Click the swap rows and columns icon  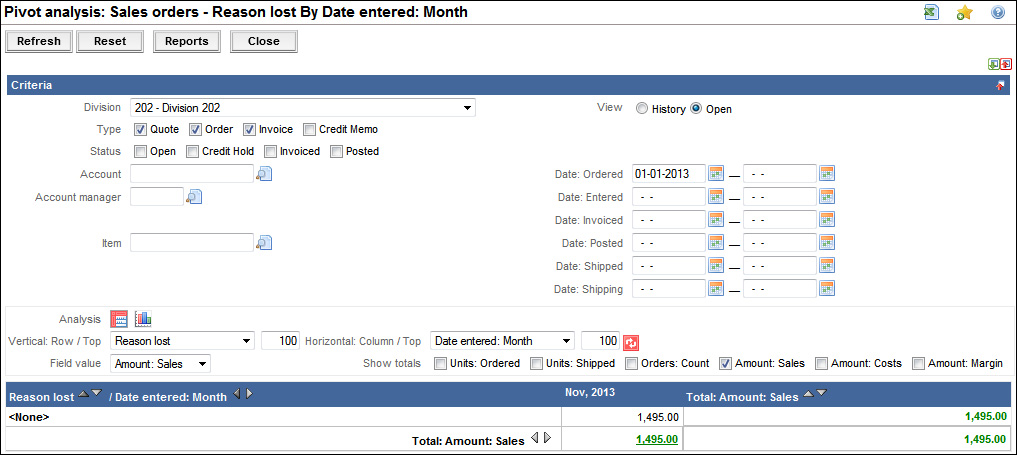coord(631,341)
